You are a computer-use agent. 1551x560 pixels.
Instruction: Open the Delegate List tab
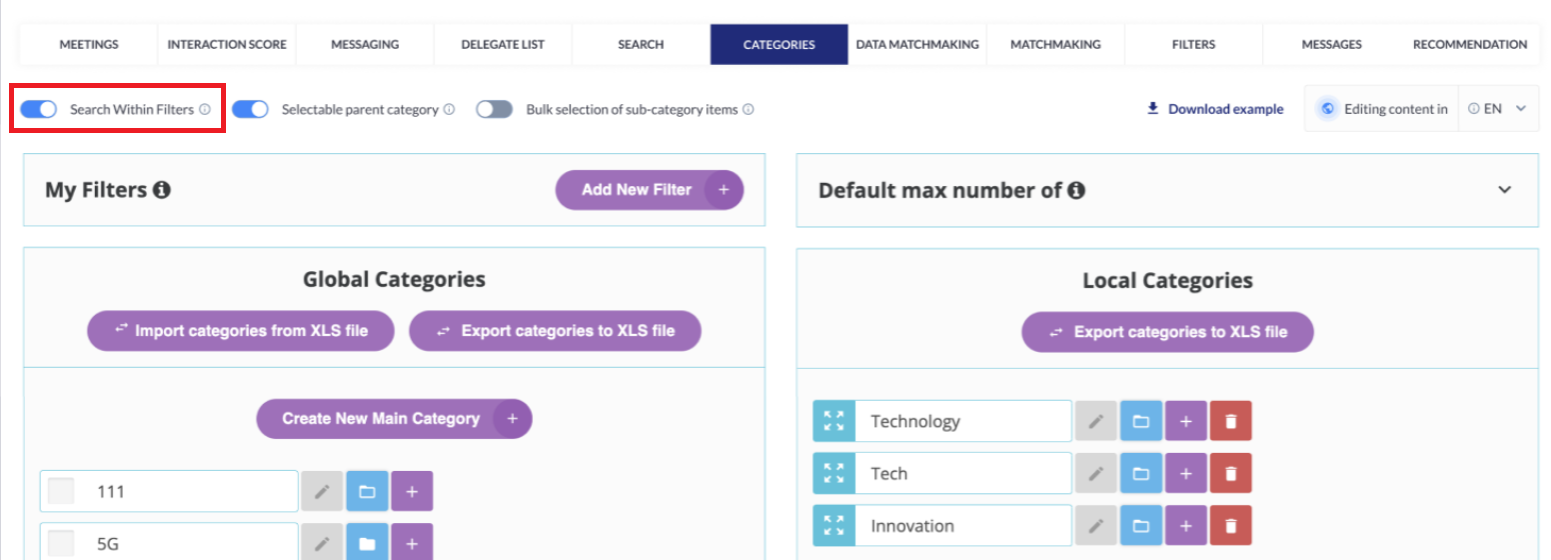pyautogui.click(x=502, y=44)
